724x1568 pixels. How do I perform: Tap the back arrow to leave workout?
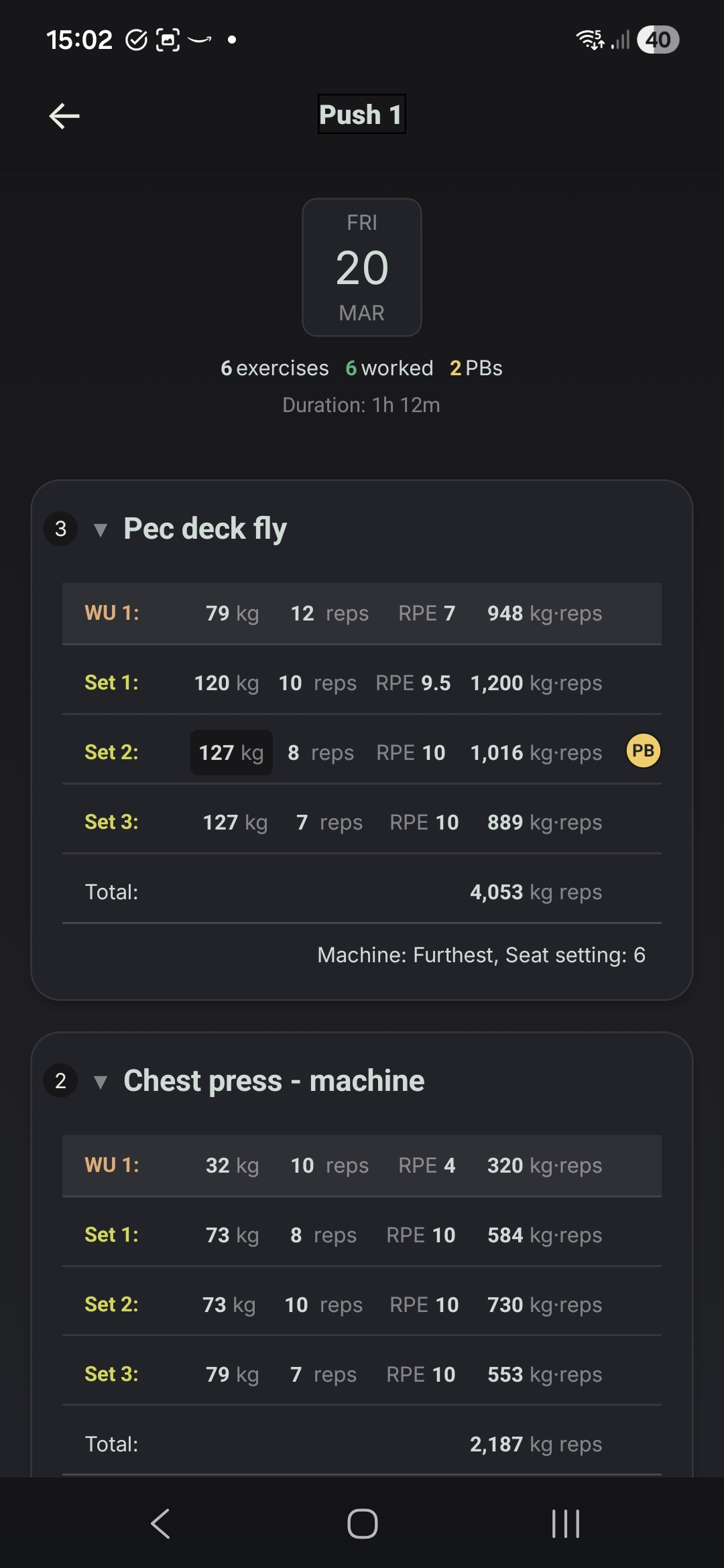coord(64,115)
